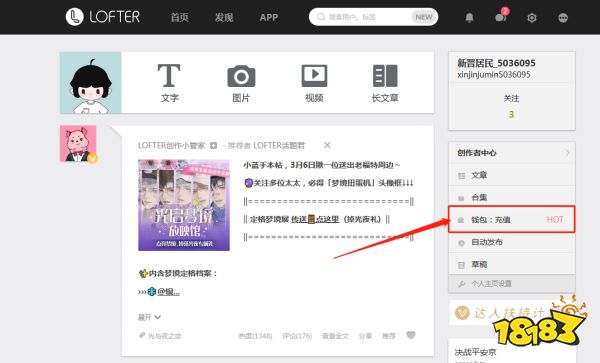This screenshot has height=363, width=600.
Task: Open the LOFTER话题君 recommender link
Action: tap(279, 145)
